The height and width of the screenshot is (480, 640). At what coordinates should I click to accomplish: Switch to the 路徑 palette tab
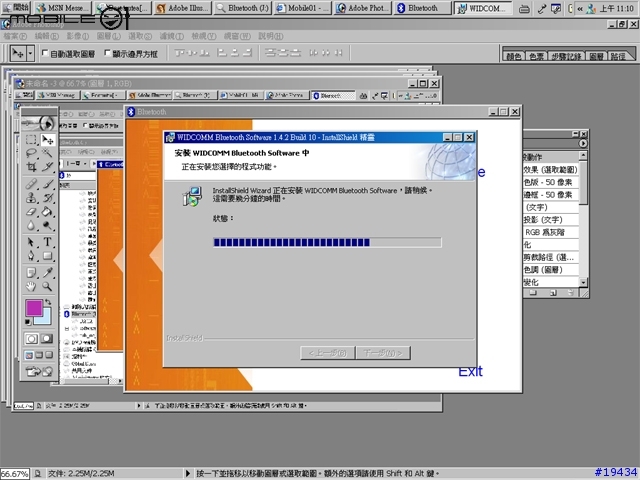point(618,56)
